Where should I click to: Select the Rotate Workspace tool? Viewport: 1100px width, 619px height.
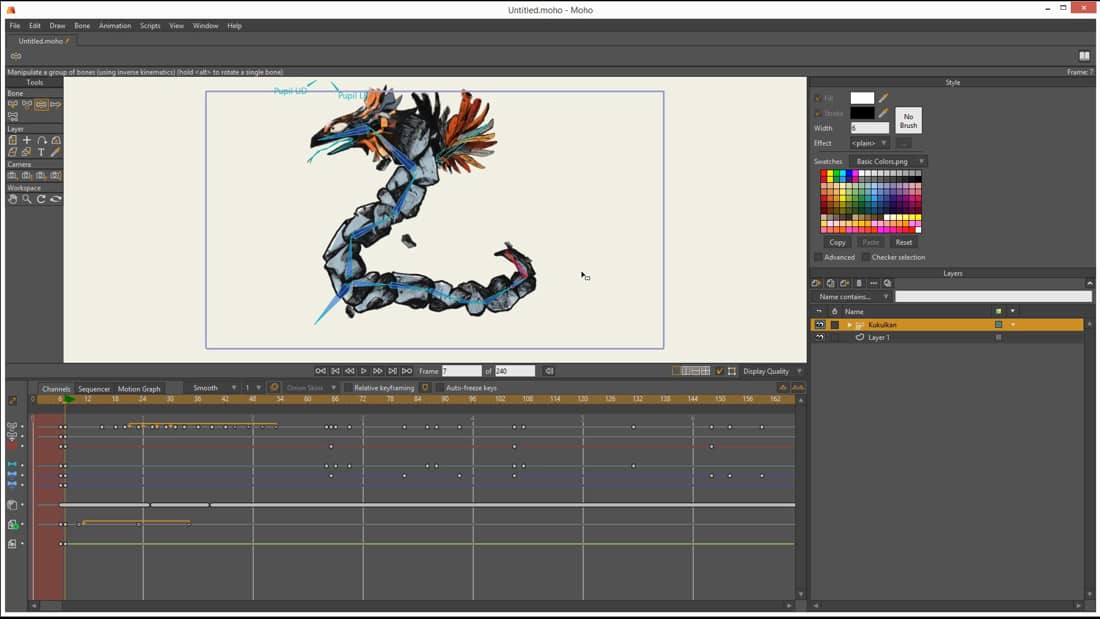tap(41, 199)
